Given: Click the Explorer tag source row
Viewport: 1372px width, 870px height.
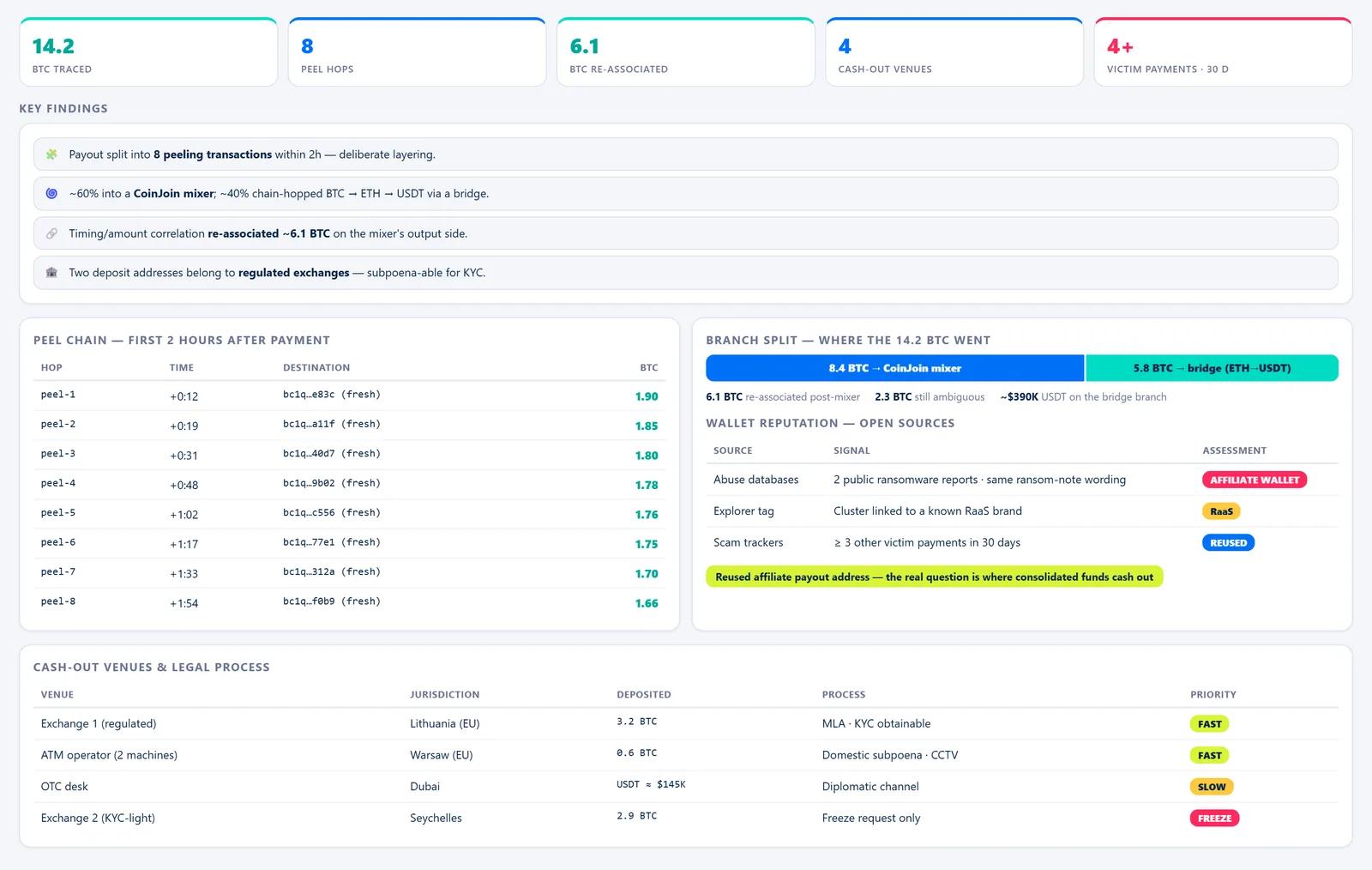Looking at the screenshot, I should [1022, 511].
